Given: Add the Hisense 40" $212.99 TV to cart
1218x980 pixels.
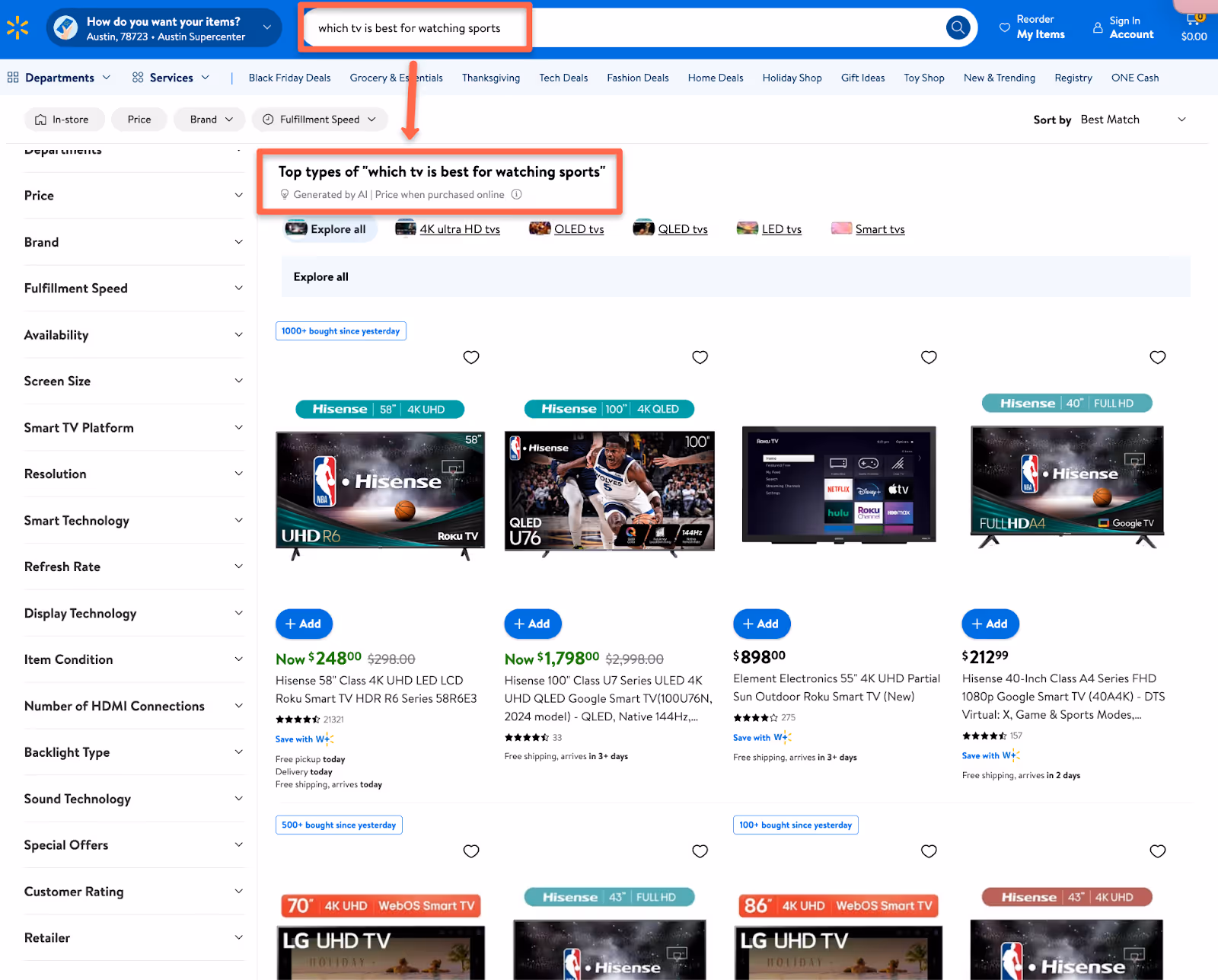Looking at the screenshot, I should (x=990, y=624).
